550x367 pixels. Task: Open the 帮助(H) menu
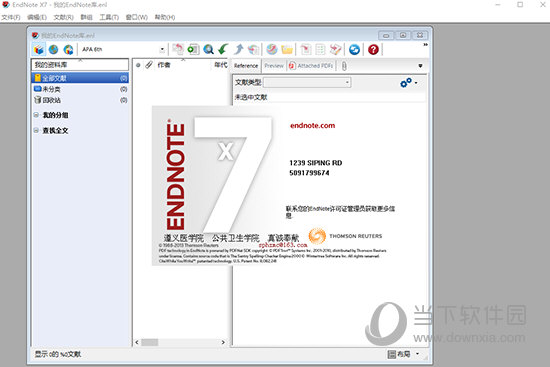(165, 17)
